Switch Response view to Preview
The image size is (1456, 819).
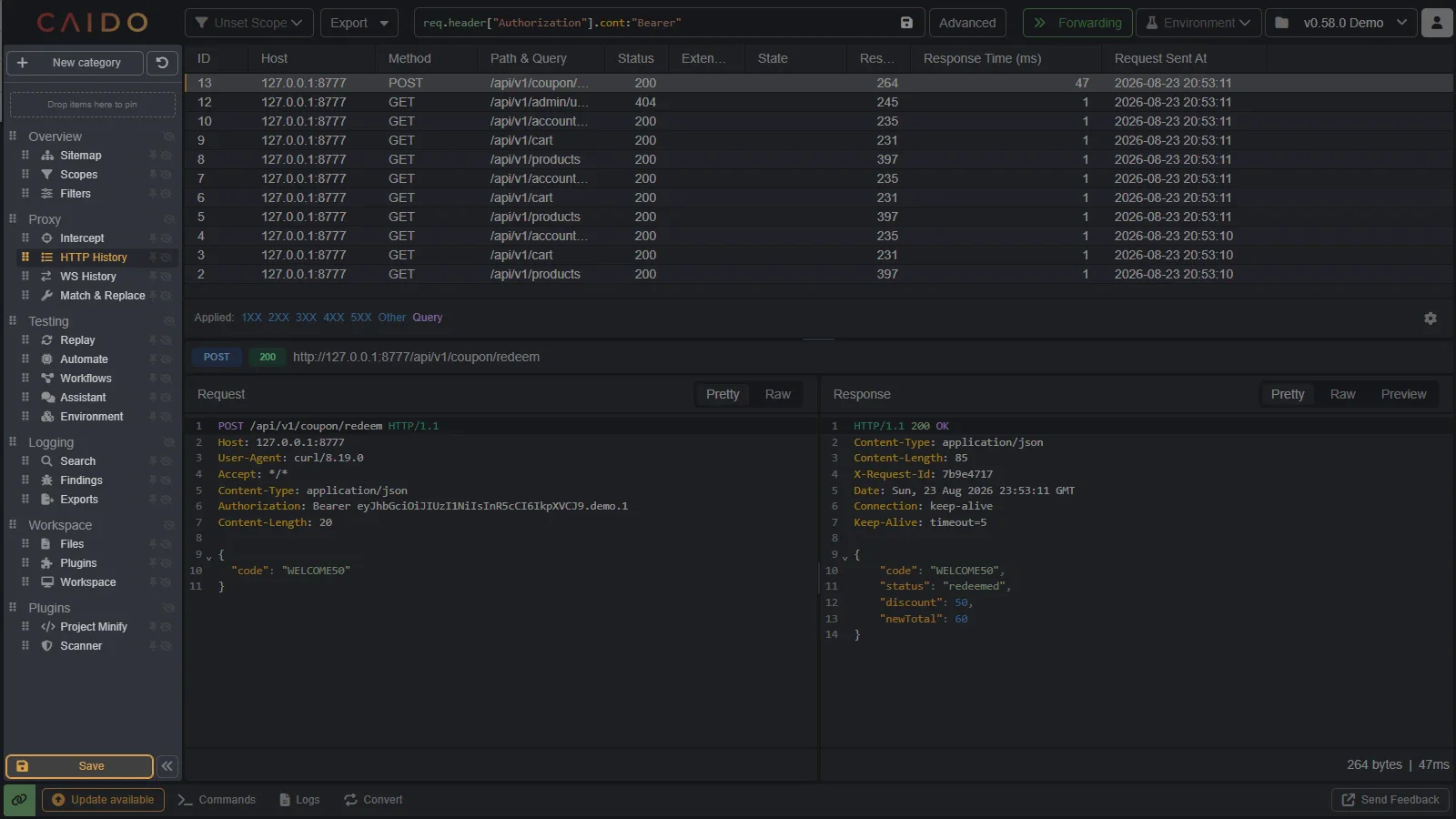(1403, 394)
